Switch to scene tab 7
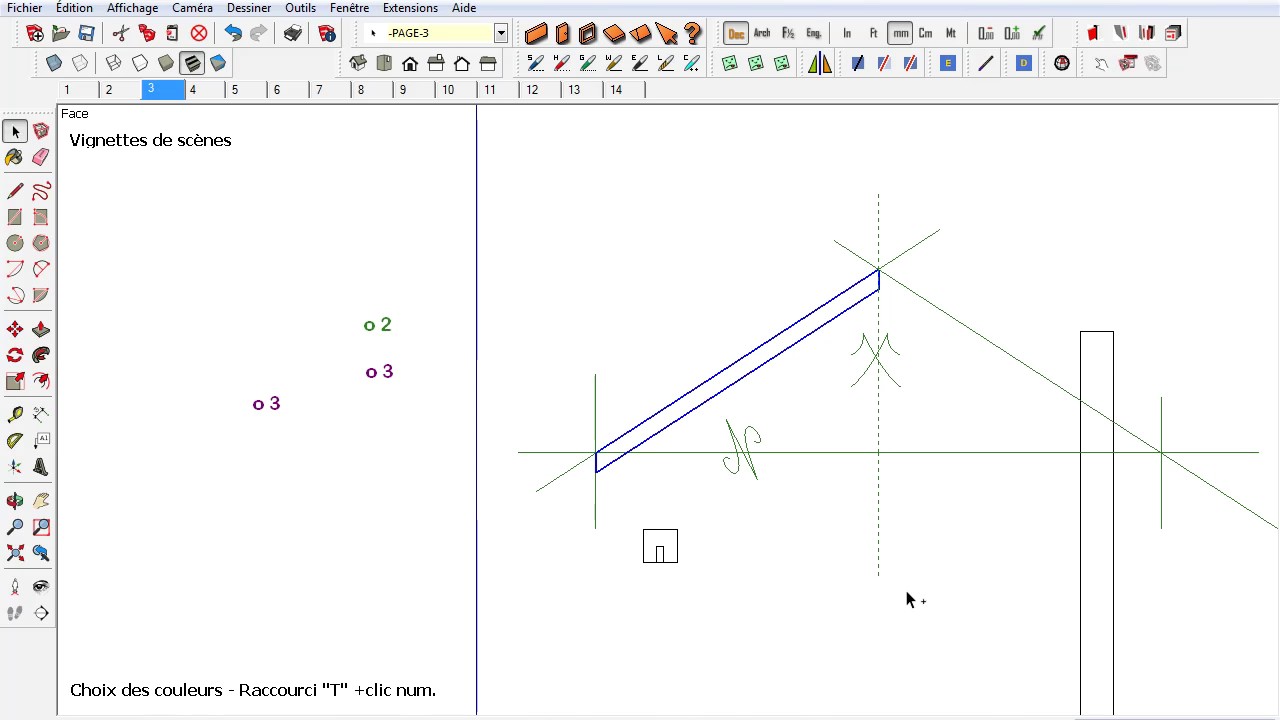1280x720 pixels. point(331,89)
